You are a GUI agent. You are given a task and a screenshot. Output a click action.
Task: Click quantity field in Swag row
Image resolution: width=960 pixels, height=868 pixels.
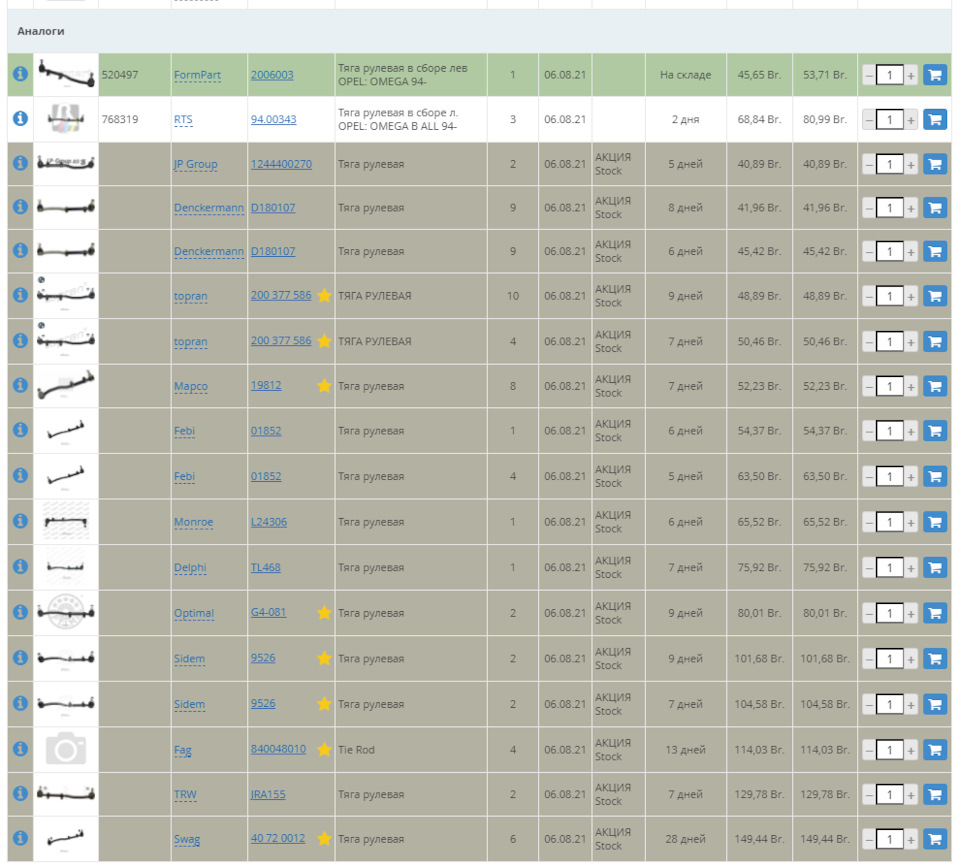[890, 840]
